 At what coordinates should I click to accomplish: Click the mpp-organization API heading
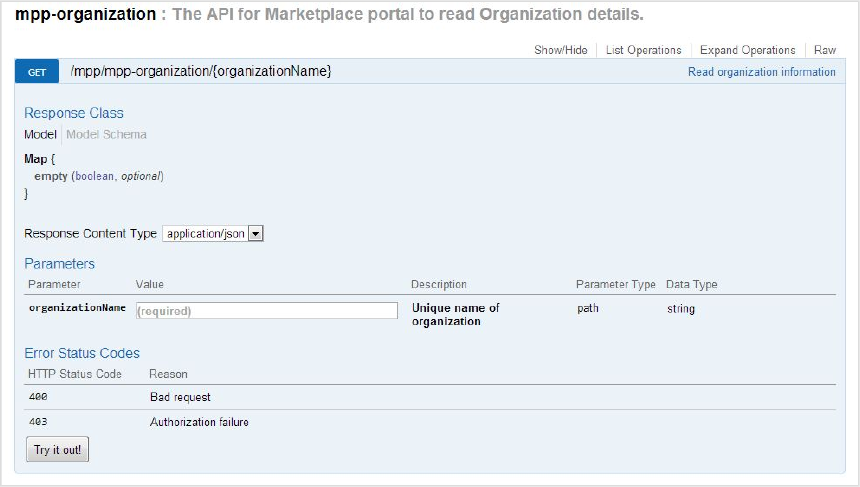86,14
